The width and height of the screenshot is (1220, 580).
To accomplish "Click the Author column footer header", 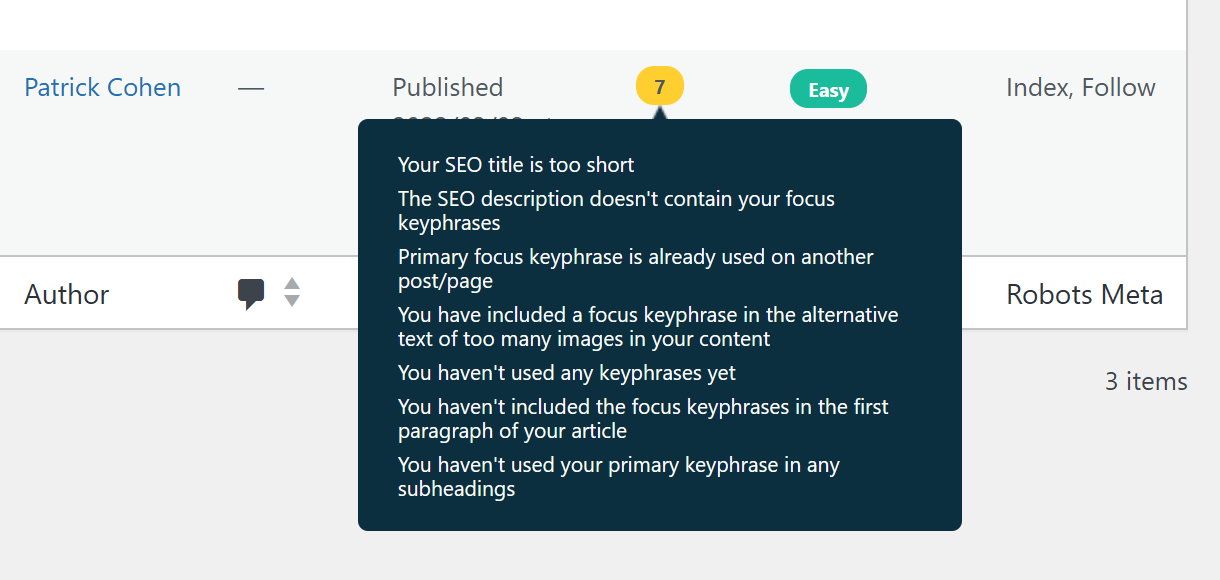I will [67, 294].
